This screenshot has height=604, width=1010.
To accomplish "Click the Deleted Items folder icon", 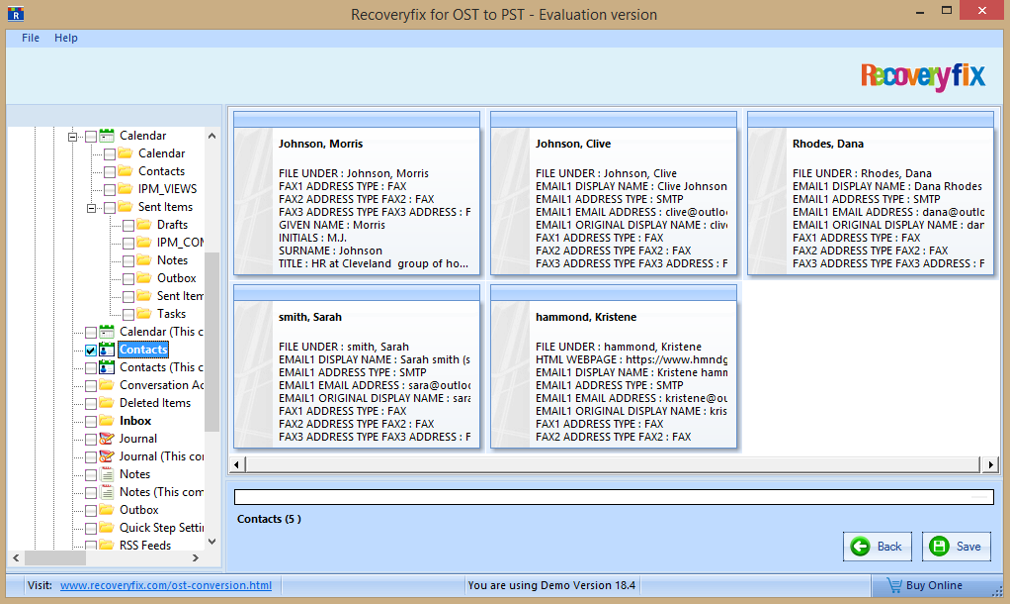I will (107, 402).
